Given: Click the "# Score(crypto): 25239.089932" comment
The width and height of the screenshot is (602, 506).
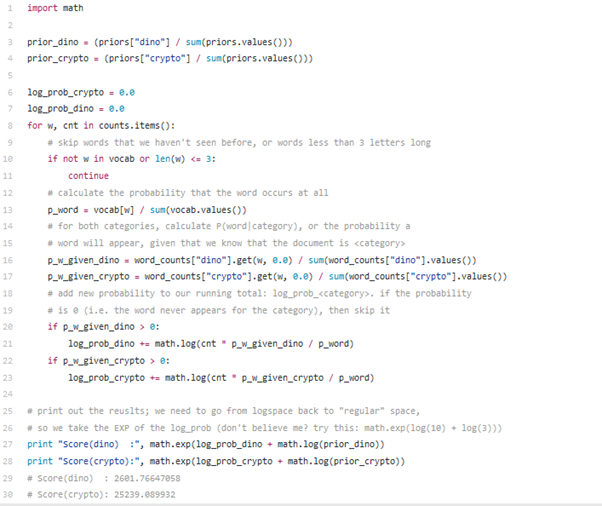Looking at the screenshot, I should tap(103, 495).
